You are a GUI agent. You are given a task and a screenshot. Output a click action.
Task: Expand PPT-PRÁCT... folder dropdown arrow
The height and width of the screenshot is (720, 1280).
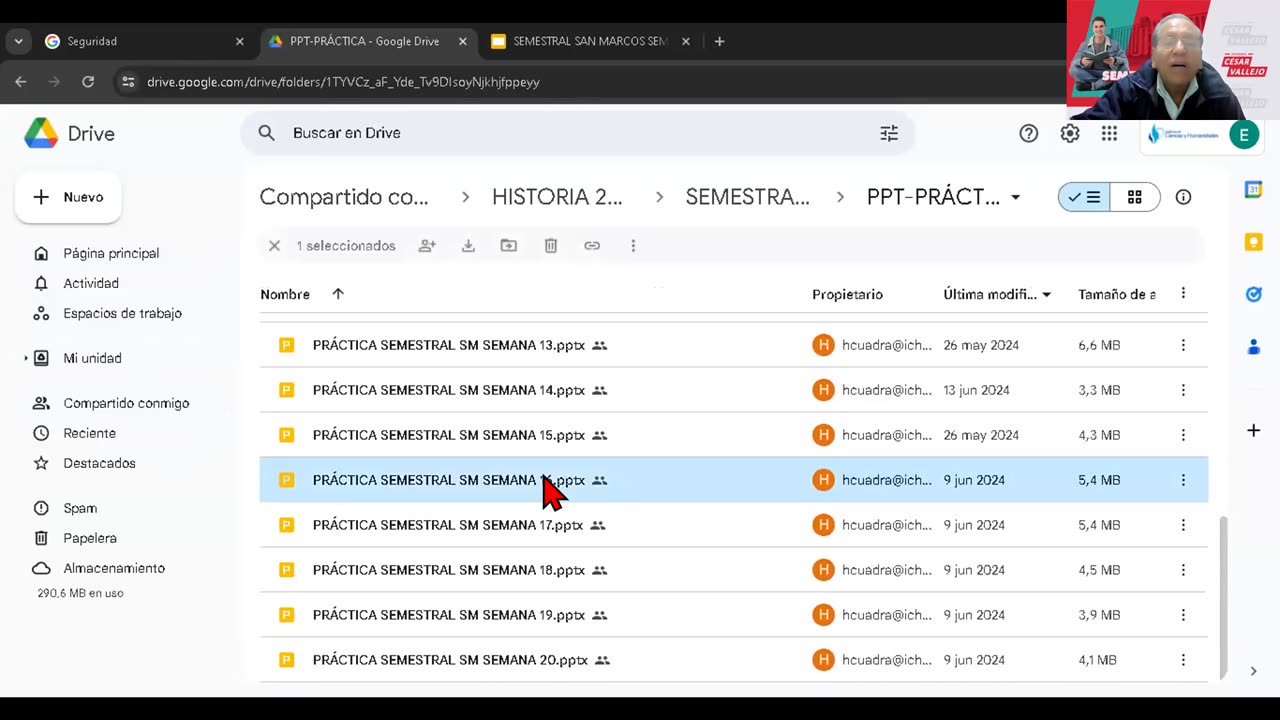click(1015, 197)
